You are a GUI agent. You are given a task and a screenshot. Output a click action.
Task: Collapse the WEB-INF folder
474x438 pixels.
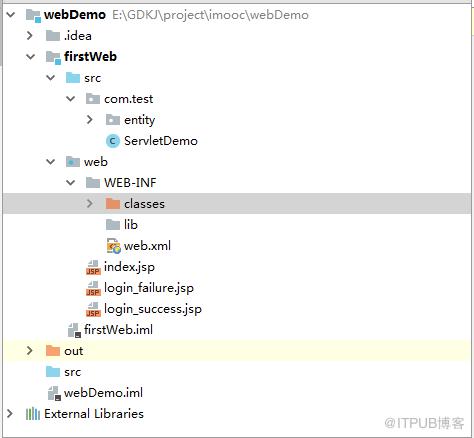tap(70, 183)
